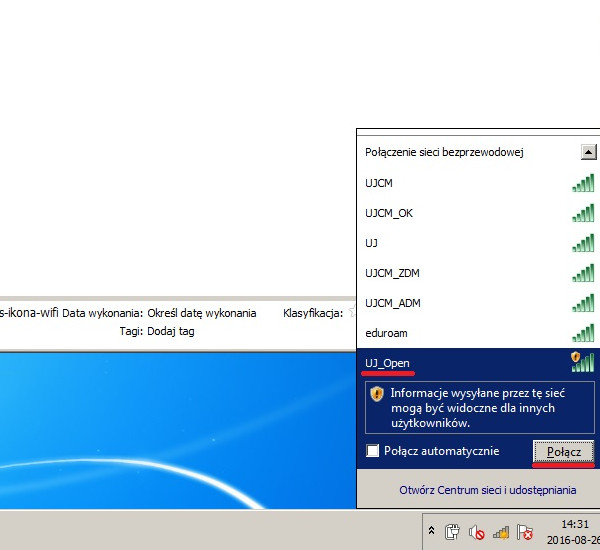Open the 'Otwórz Centrum sieci i udostępniania' link
The image size is (600, 550).
(487, 490)
